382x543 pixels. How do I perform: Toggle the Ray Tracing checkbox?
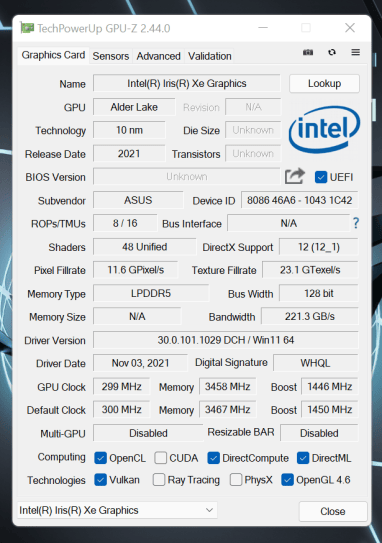159,480
